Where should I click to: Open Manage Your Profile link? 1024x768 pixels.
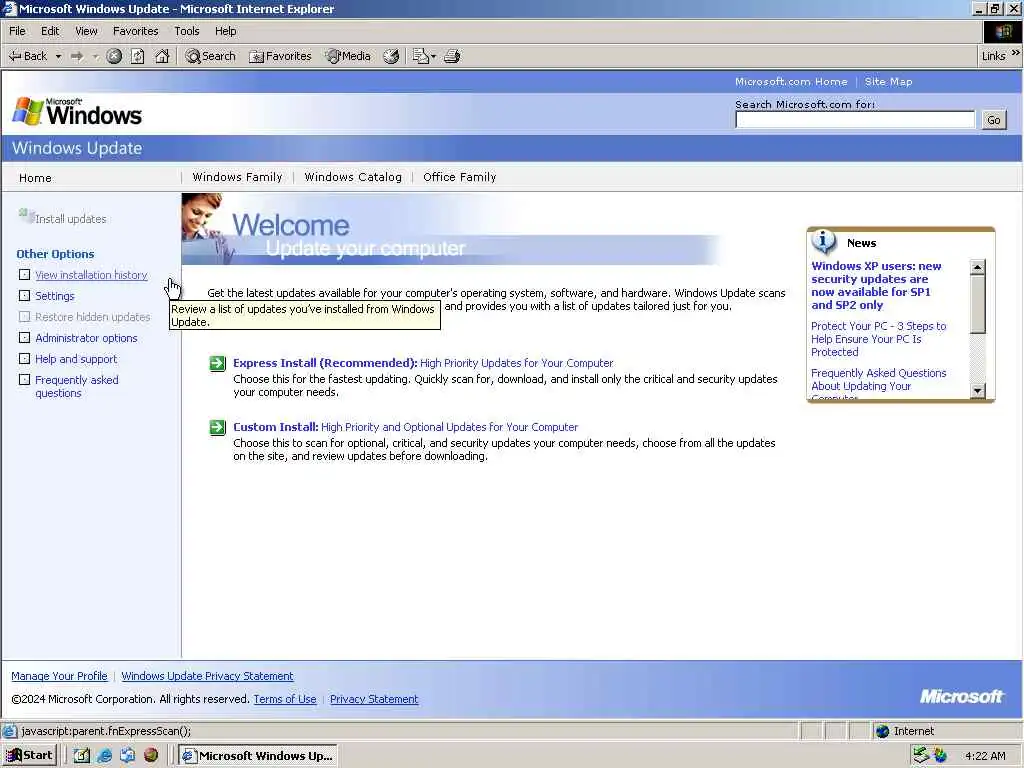[59, 676]
